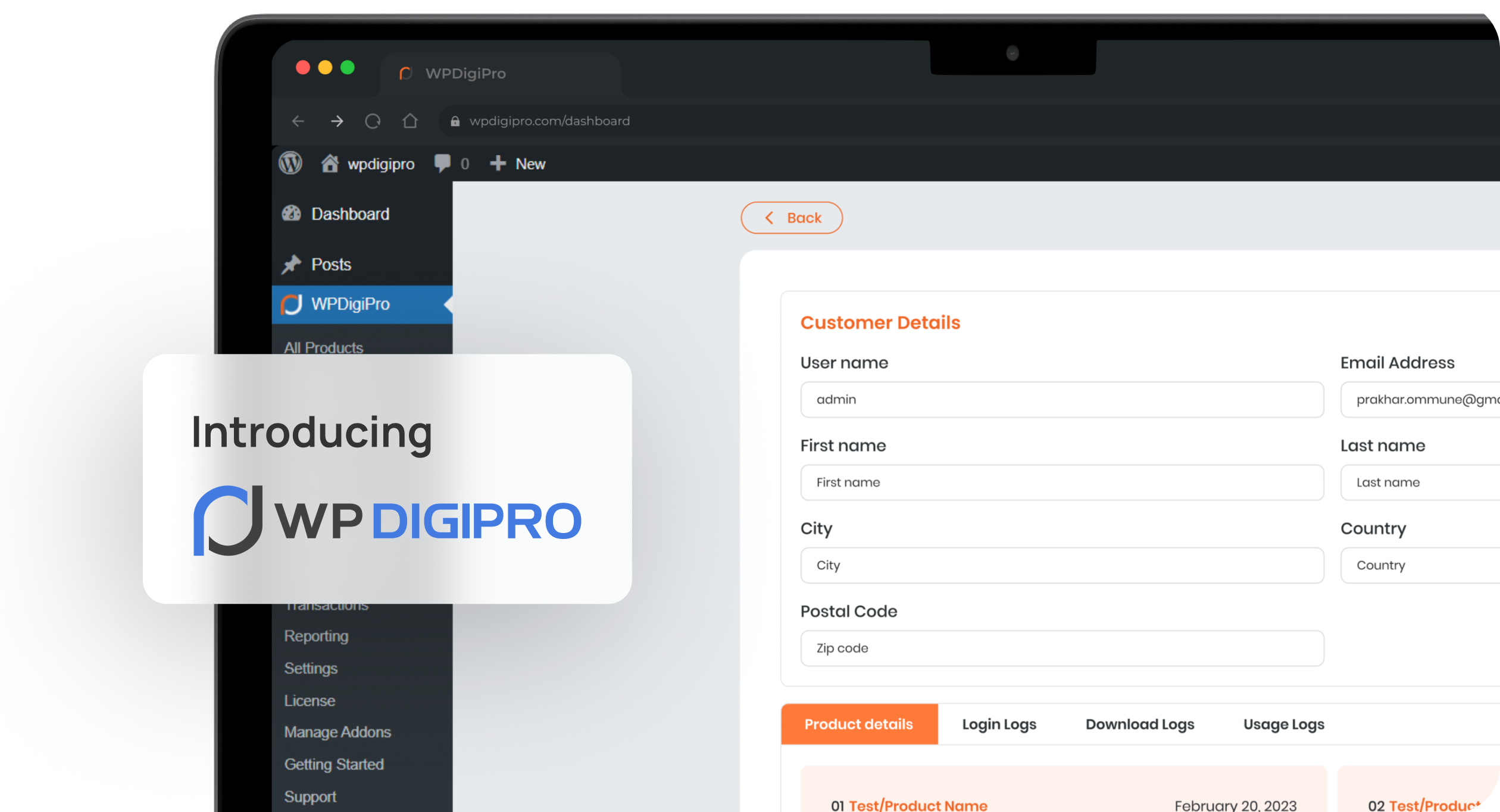
Task: Click the Customer Details heading
Action: 880,322
